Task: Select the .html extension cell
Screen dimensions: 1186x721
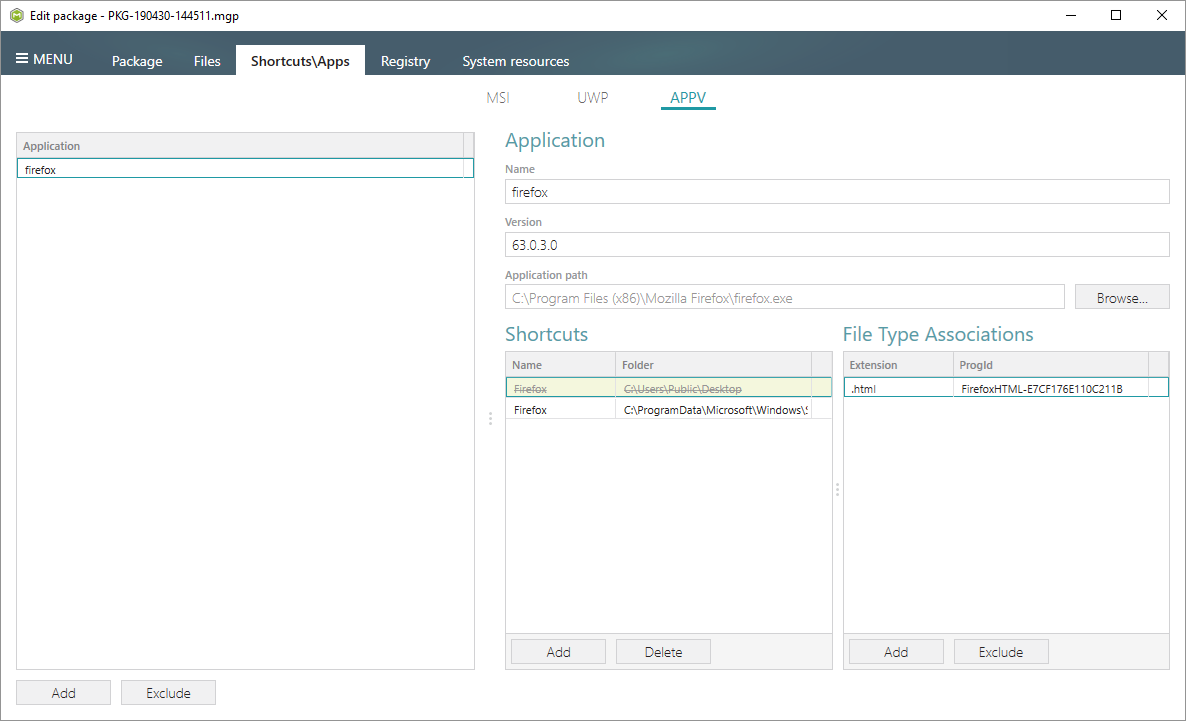Action: (x=899, y=388)
